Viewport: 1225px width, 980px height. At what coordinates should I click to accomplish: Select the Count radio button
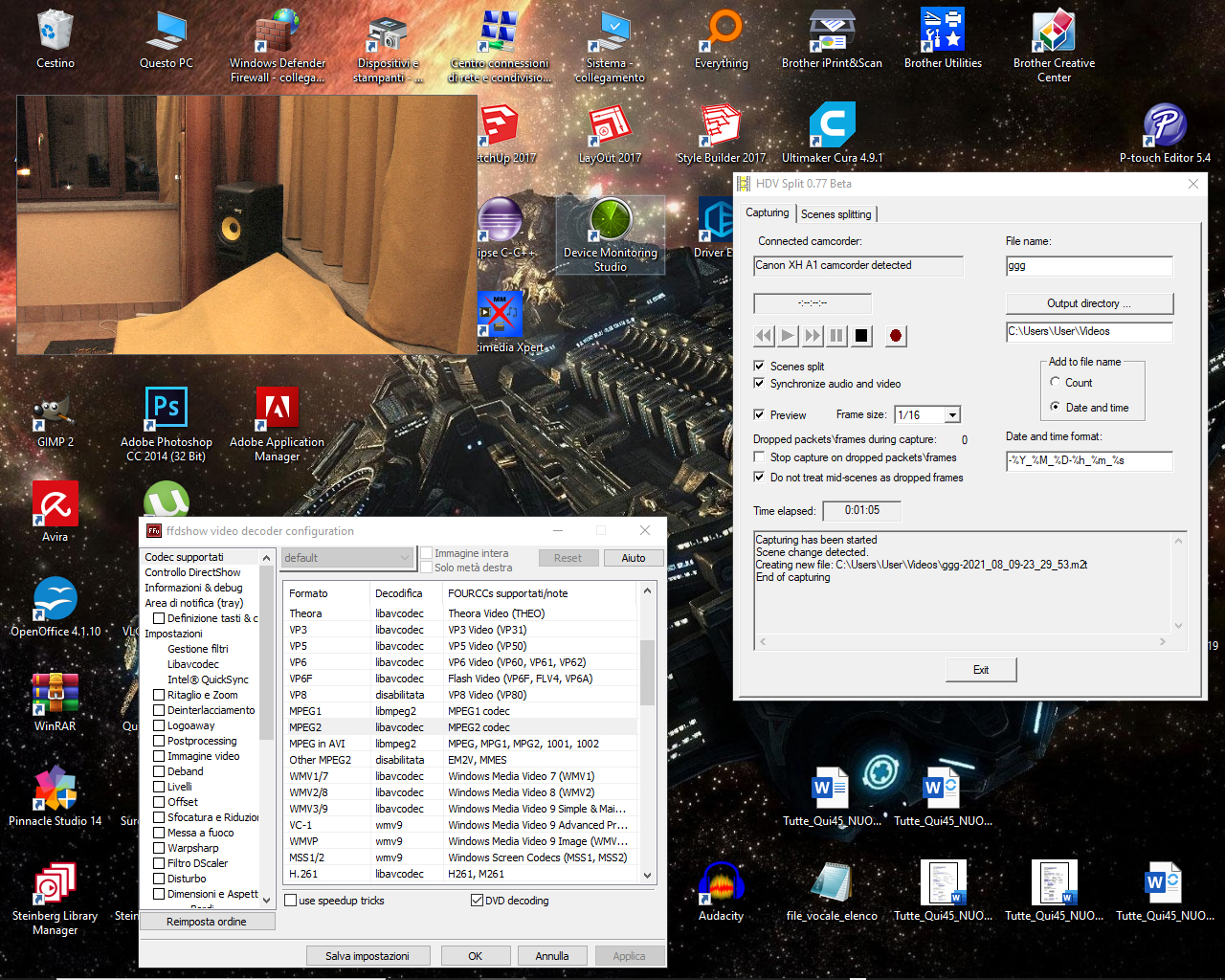point(1056,383)
